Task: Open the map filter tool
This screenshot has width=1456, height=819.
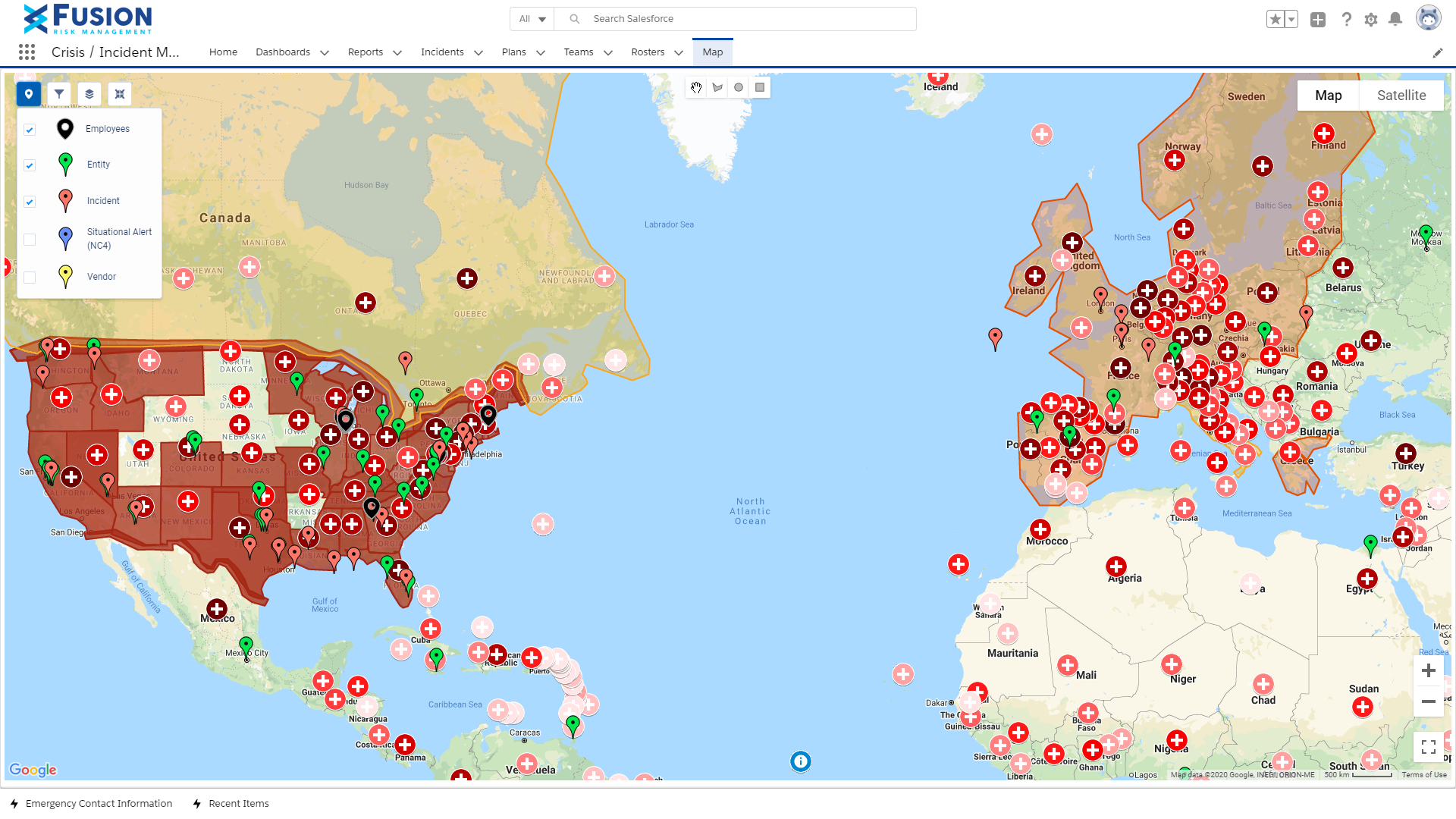Action: (59, 93)
